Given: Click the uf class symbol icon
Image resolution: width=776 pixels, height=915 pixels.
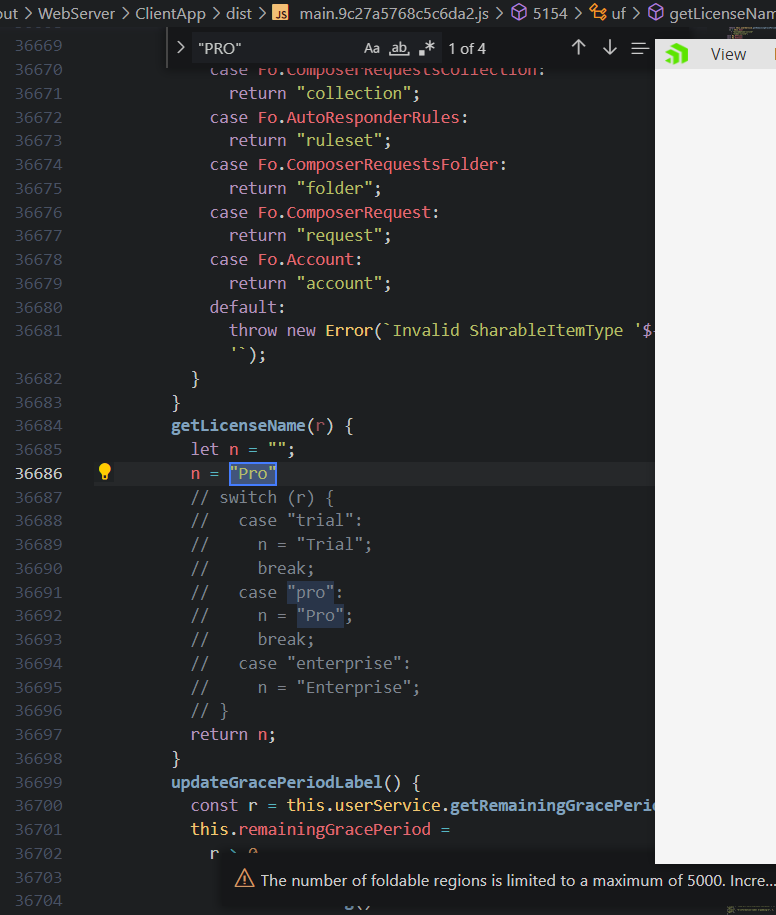Looking at the screenshot, I should tap(598, 12).
